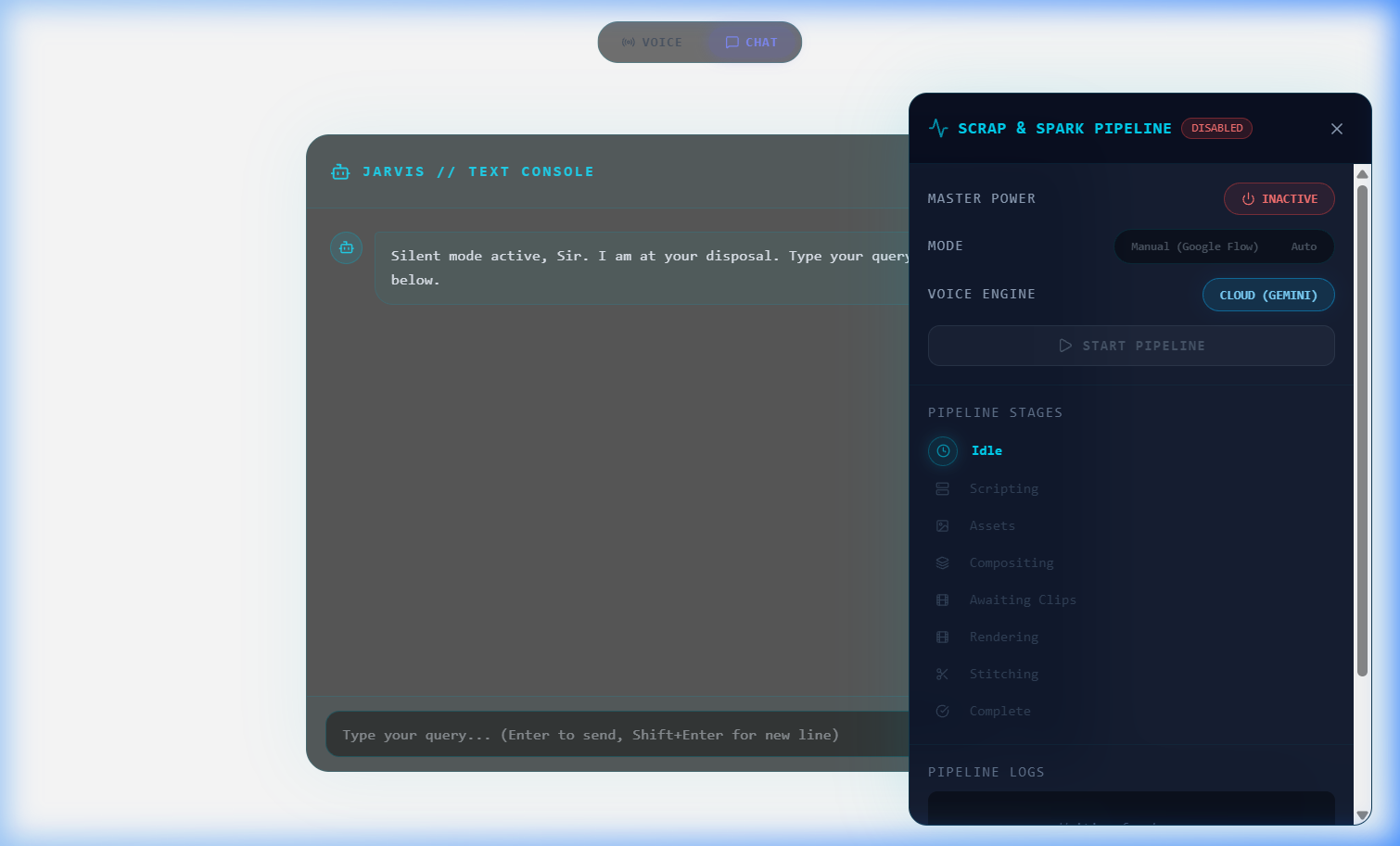Click the query text input field

tap(617, 735)
